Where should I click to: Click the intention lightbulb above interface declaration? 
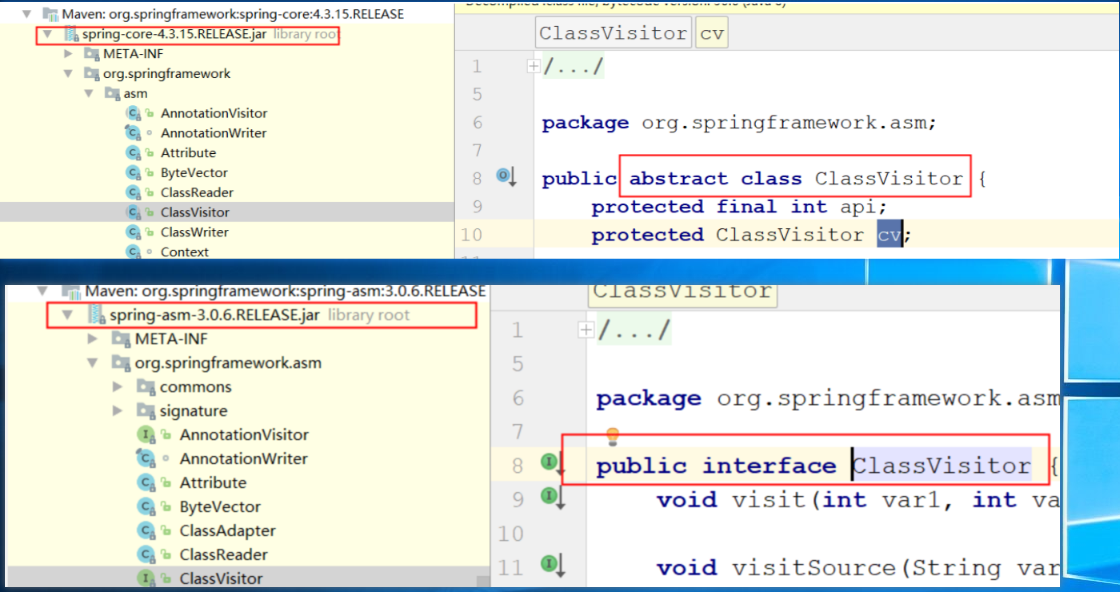click(612, 436)
